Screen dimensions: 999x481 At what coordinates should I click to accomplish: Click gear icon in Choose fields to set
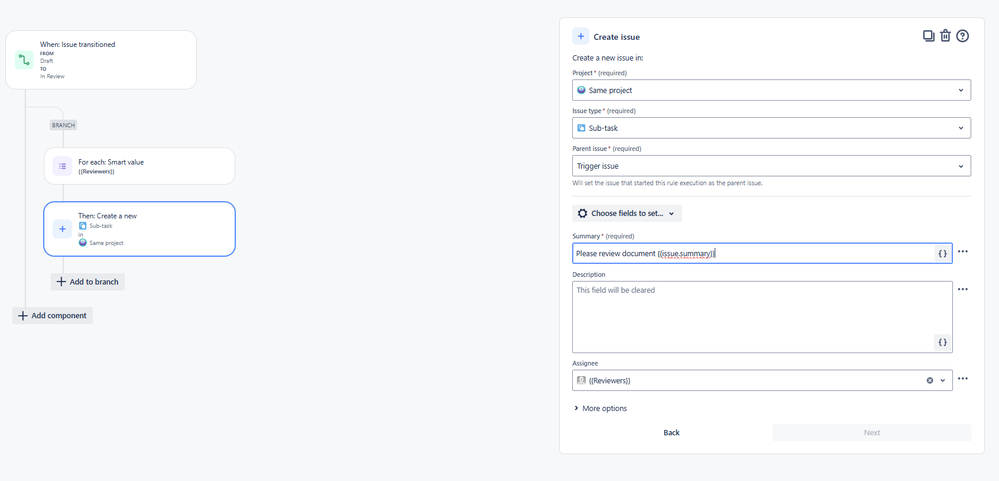tap(582, 213)
